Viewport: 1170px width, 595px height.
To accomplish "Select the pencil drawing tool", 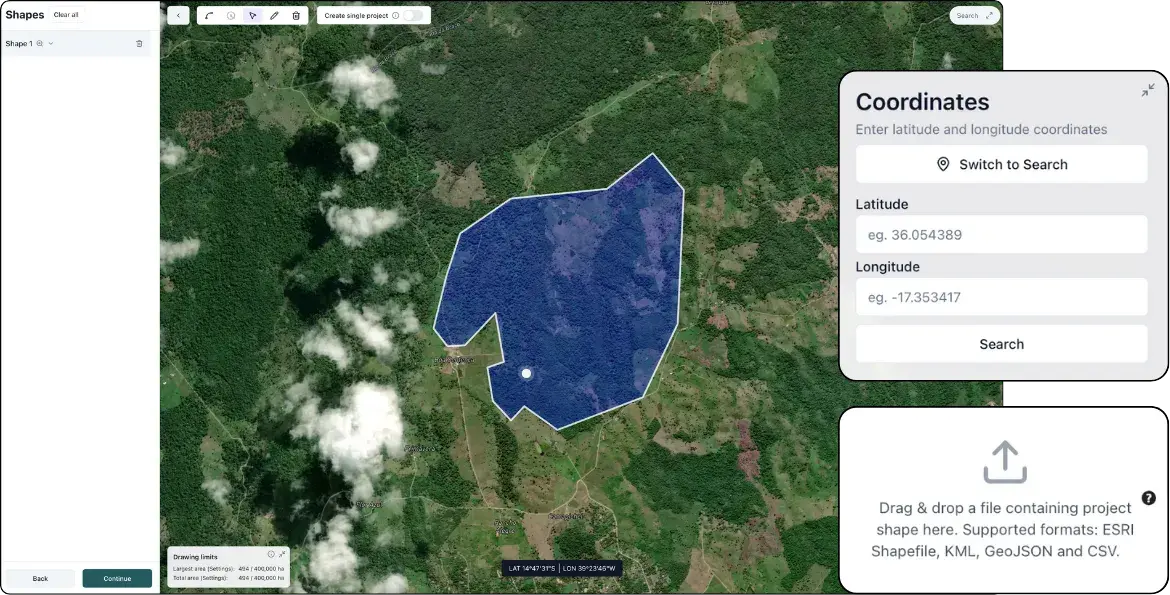I will tap(274, 15).
